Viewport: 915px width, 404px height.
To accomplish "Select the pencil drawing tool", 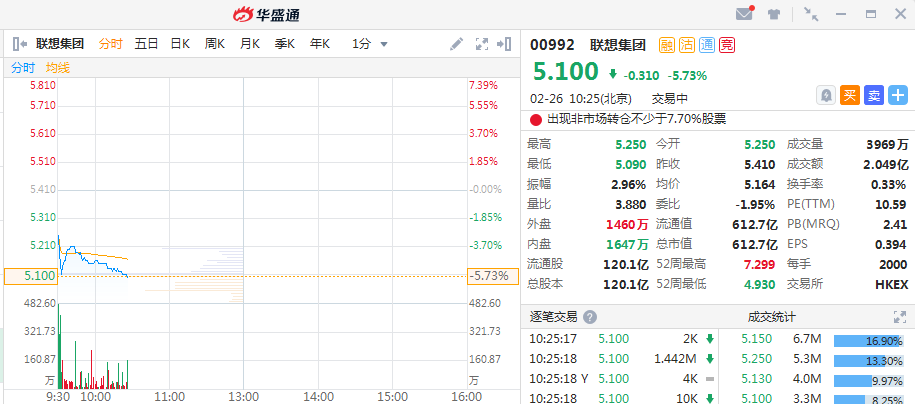I will [457, 44].
